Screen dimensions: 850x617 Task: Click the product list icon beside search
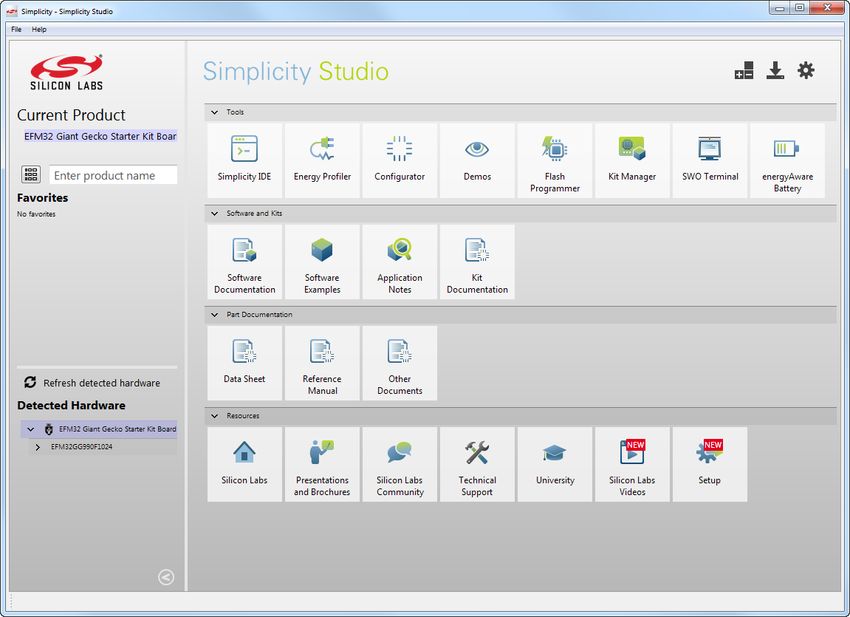[31, 174]
